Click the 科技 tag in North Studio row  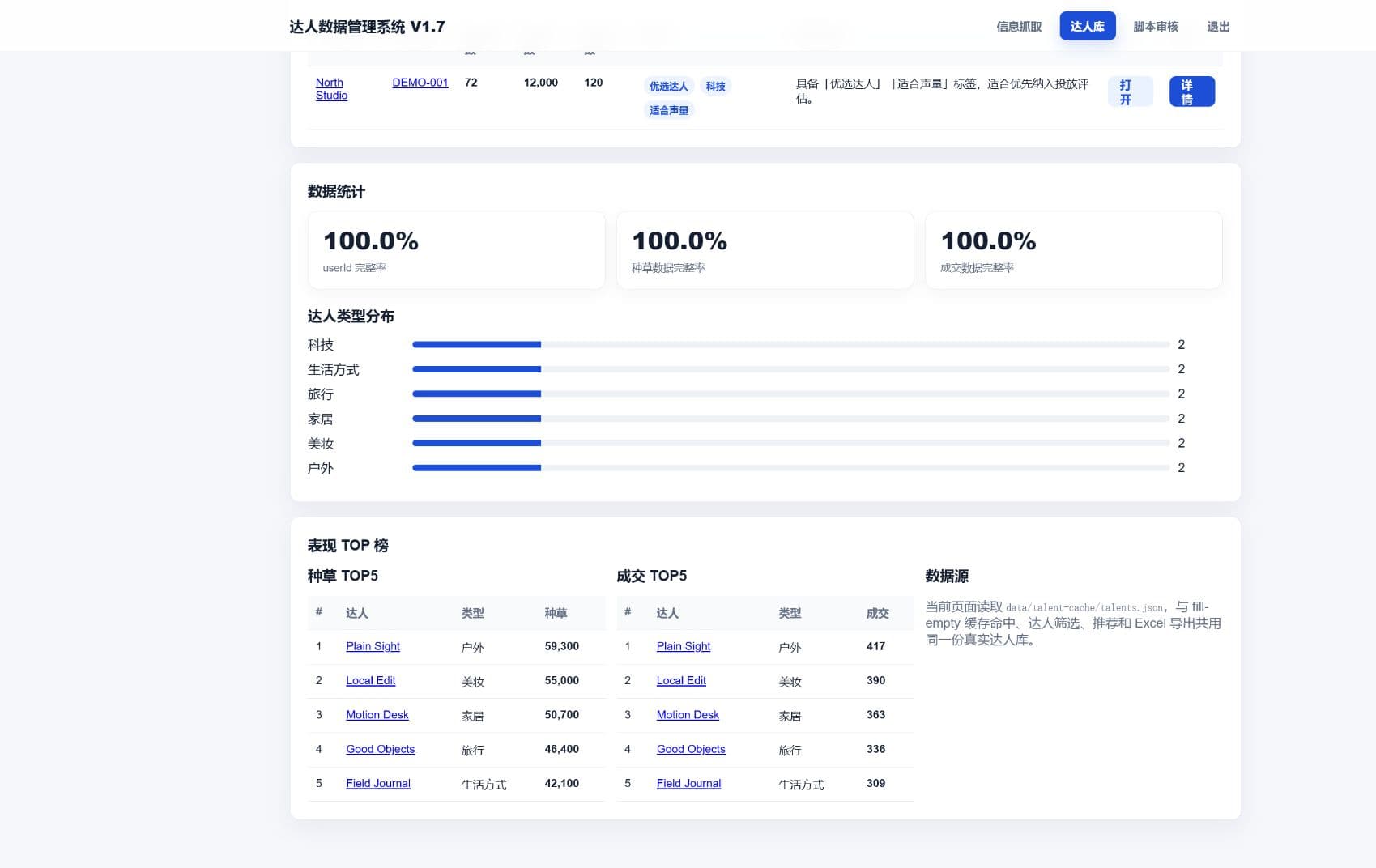(715, 86)
